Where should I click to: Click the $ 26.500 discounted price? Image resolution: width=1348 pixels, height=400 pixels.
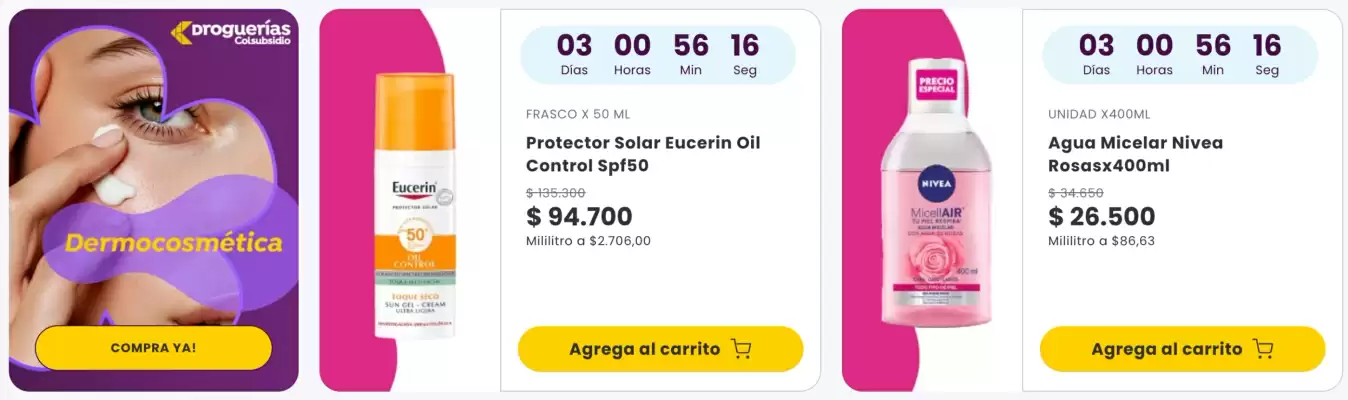click(1101, 216)
